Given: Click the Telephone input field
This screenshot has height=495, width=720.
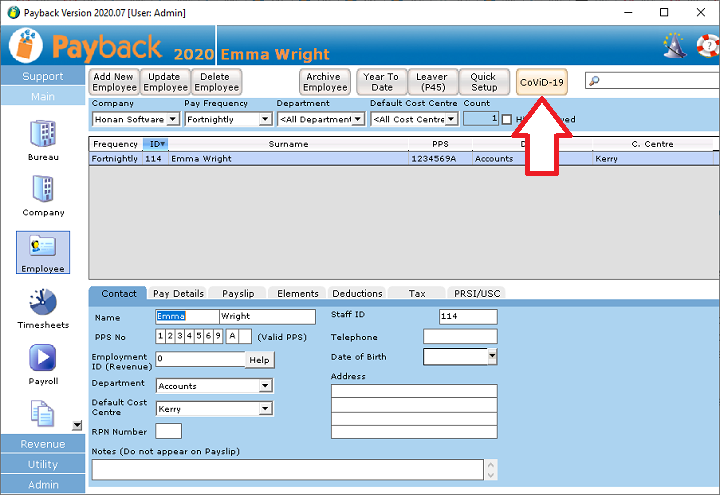Looking at the screenshot, I should (459, 337).
